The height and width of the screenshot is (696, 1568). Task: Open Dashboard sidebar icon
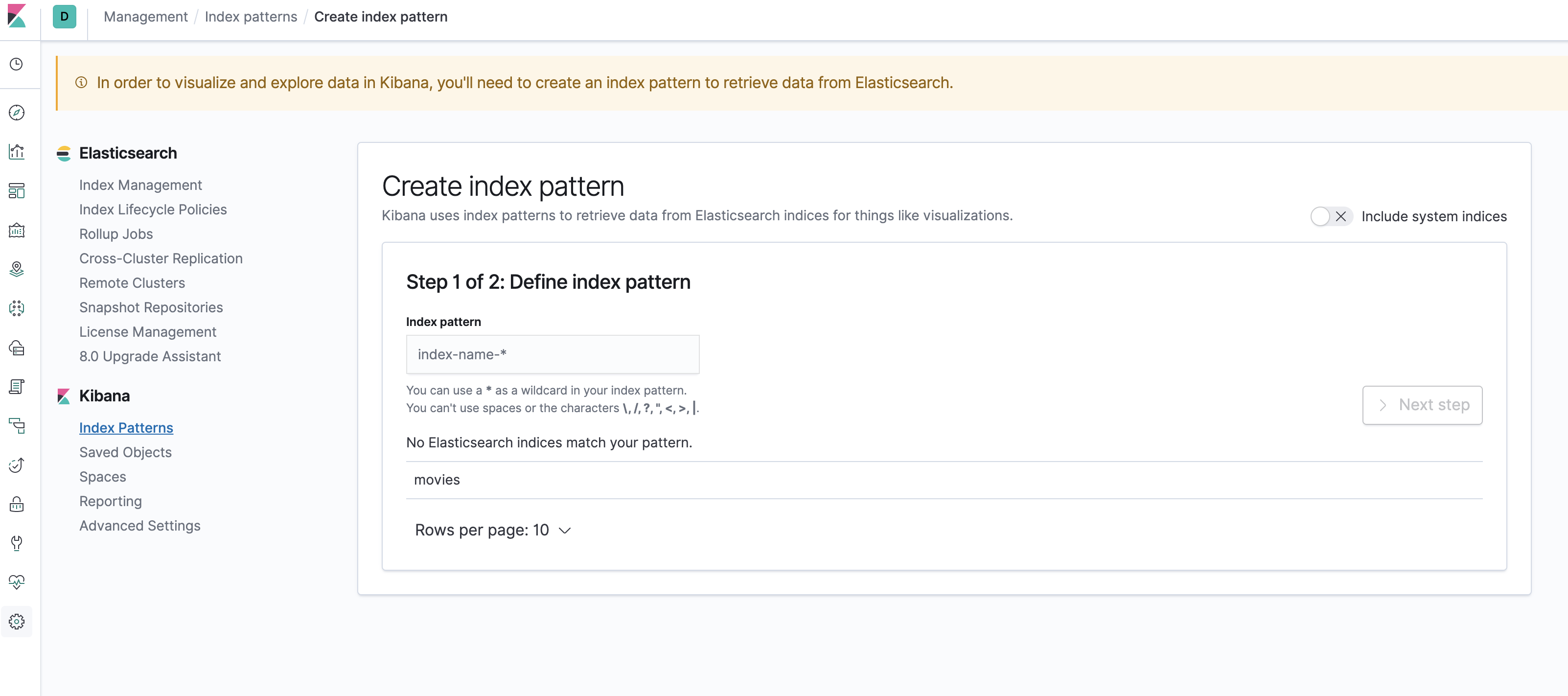tap(17, 190)
